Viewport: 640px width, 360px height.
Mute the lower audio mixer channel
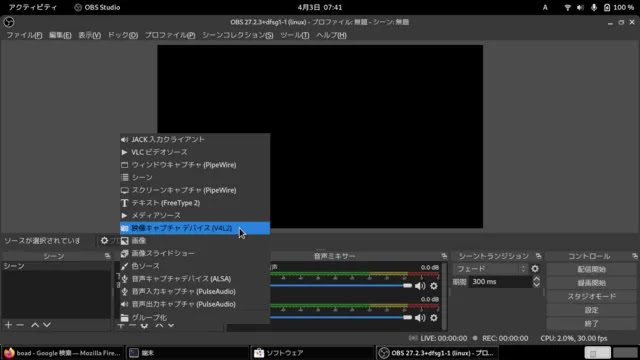[420, 318]
